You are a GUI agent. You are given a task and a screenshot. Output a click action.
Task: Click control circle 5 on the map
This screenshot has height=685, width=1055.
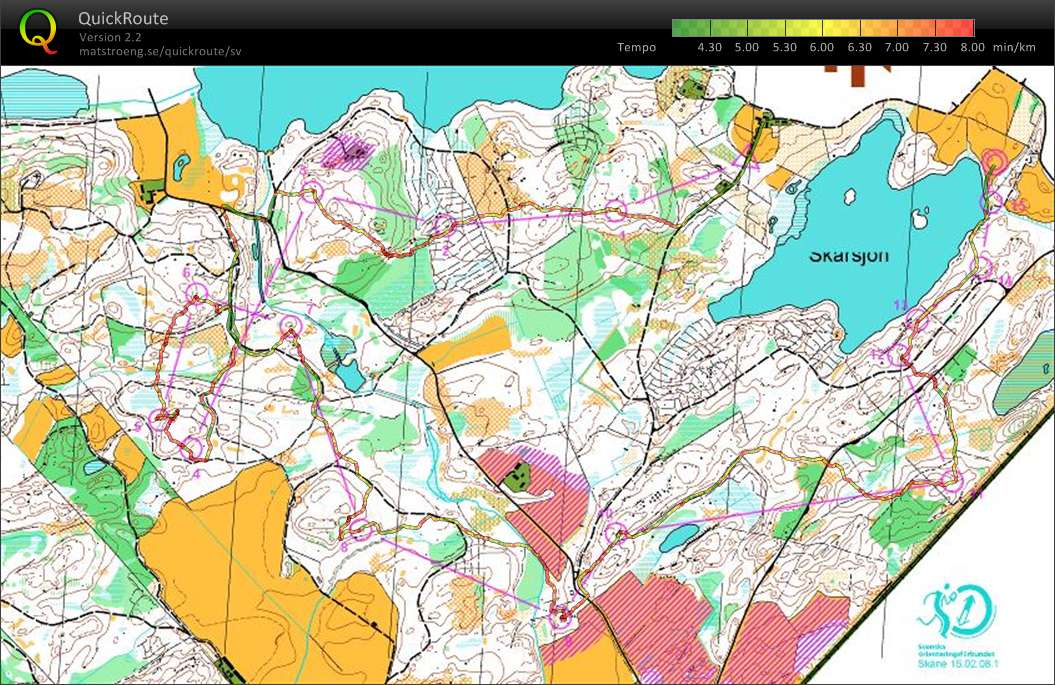[x=159, y=420]
